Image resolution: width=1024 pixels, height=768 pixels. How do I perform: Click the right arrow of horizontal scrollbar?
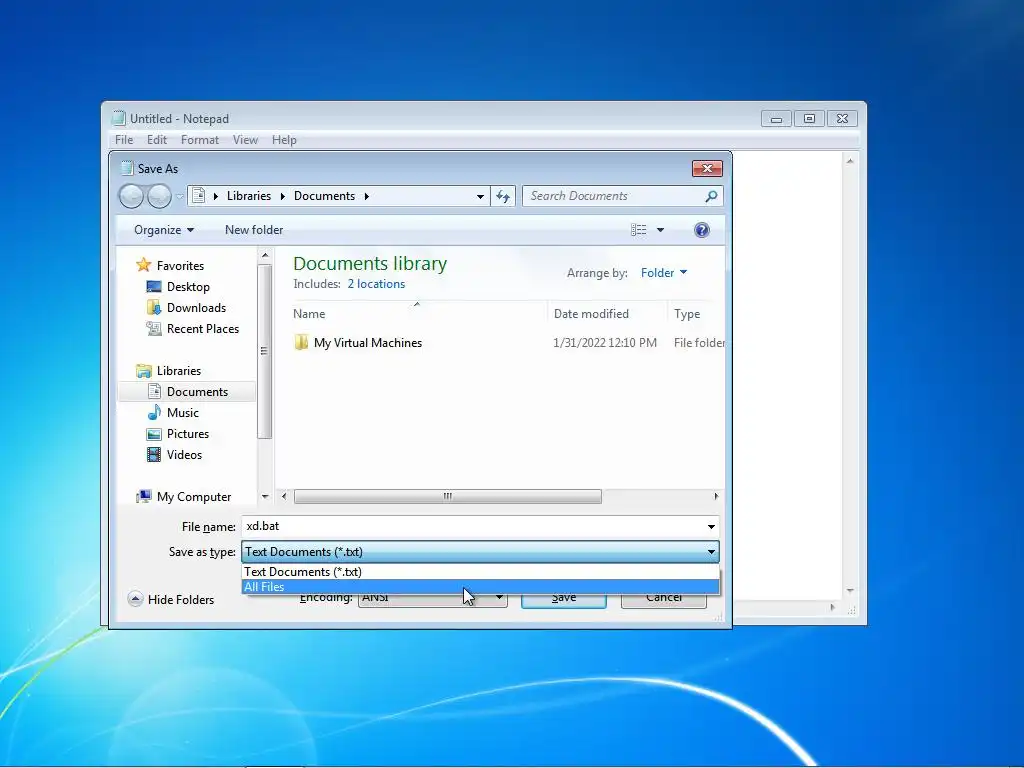click(716, 496)
